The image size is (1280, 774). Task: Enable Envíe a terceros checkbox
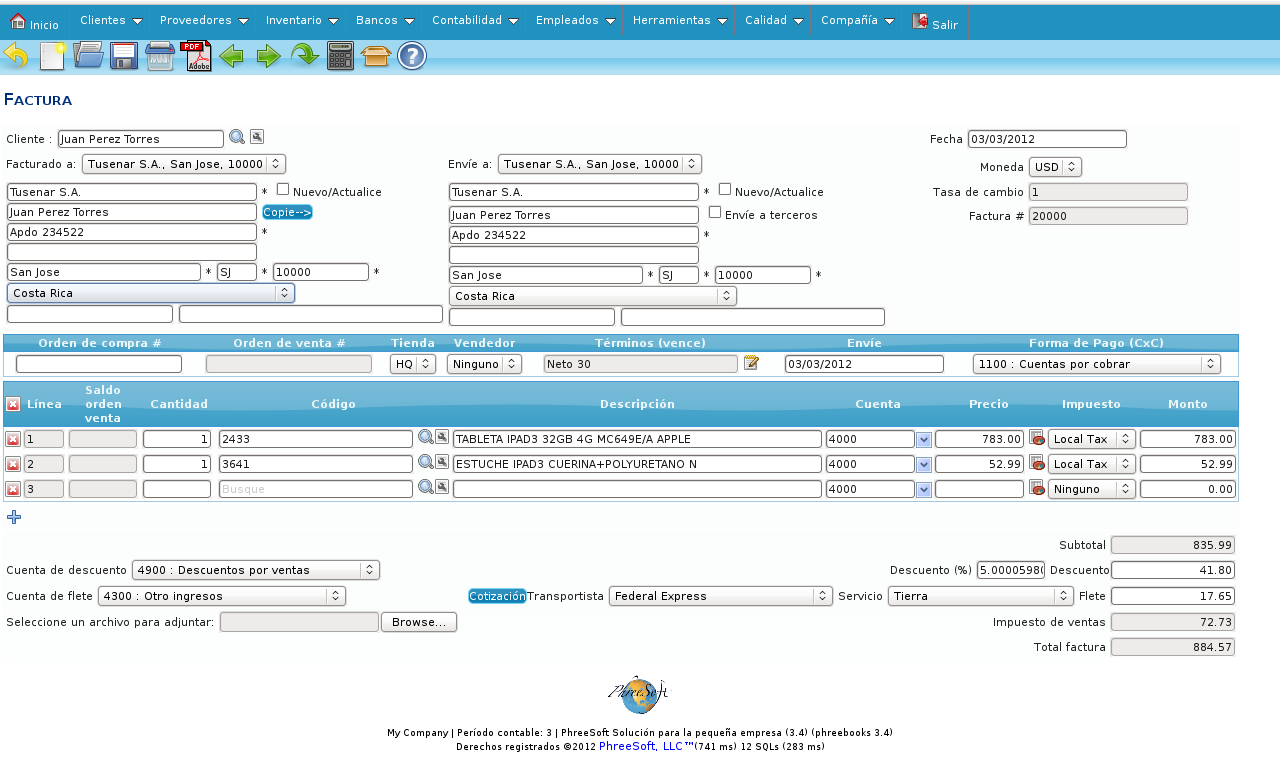[715, 212]
